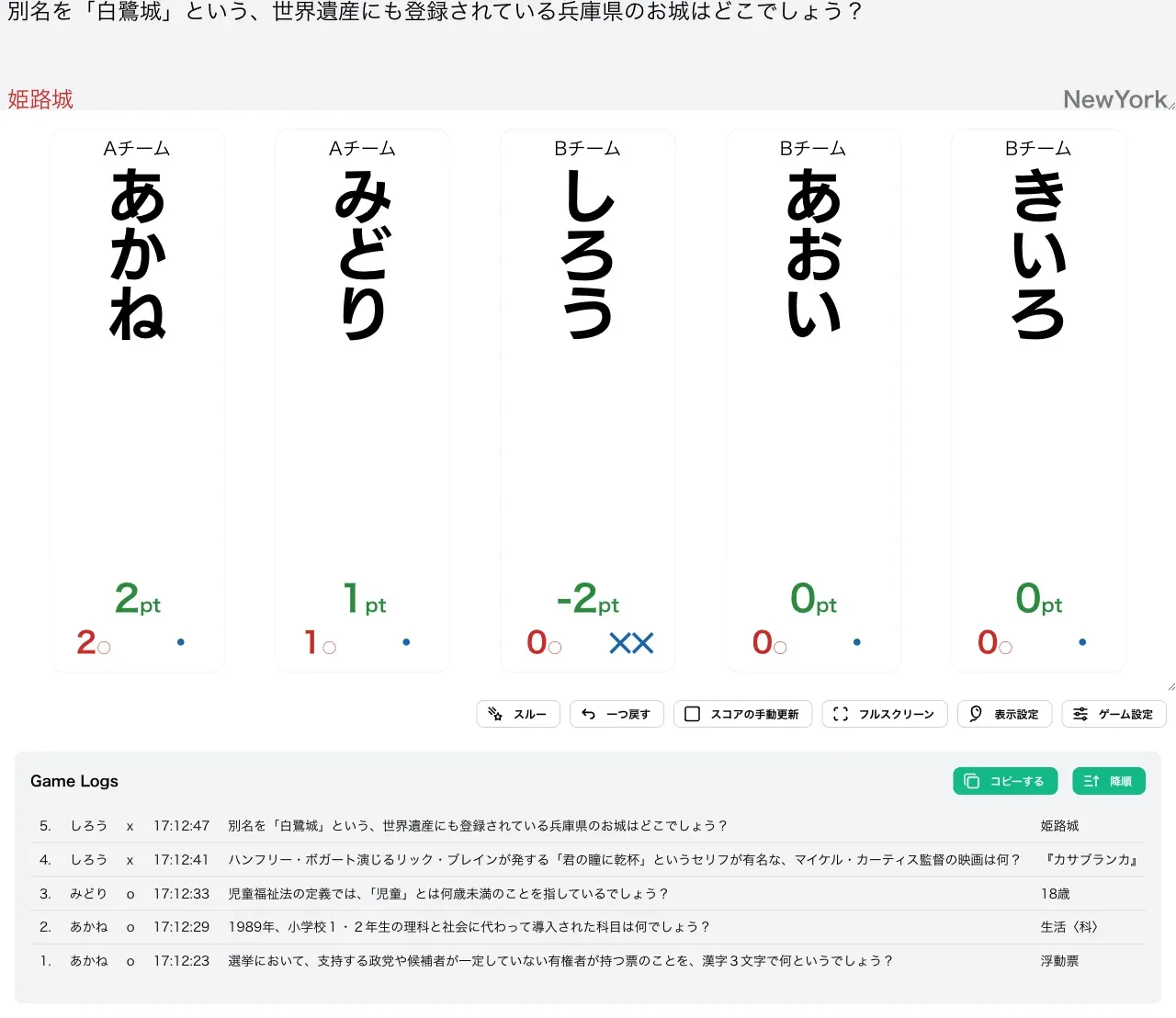The width and height of the screenshot is (1176, 1018).
Task: Open 表示設定 display settings
Action: coord(1004,714)
